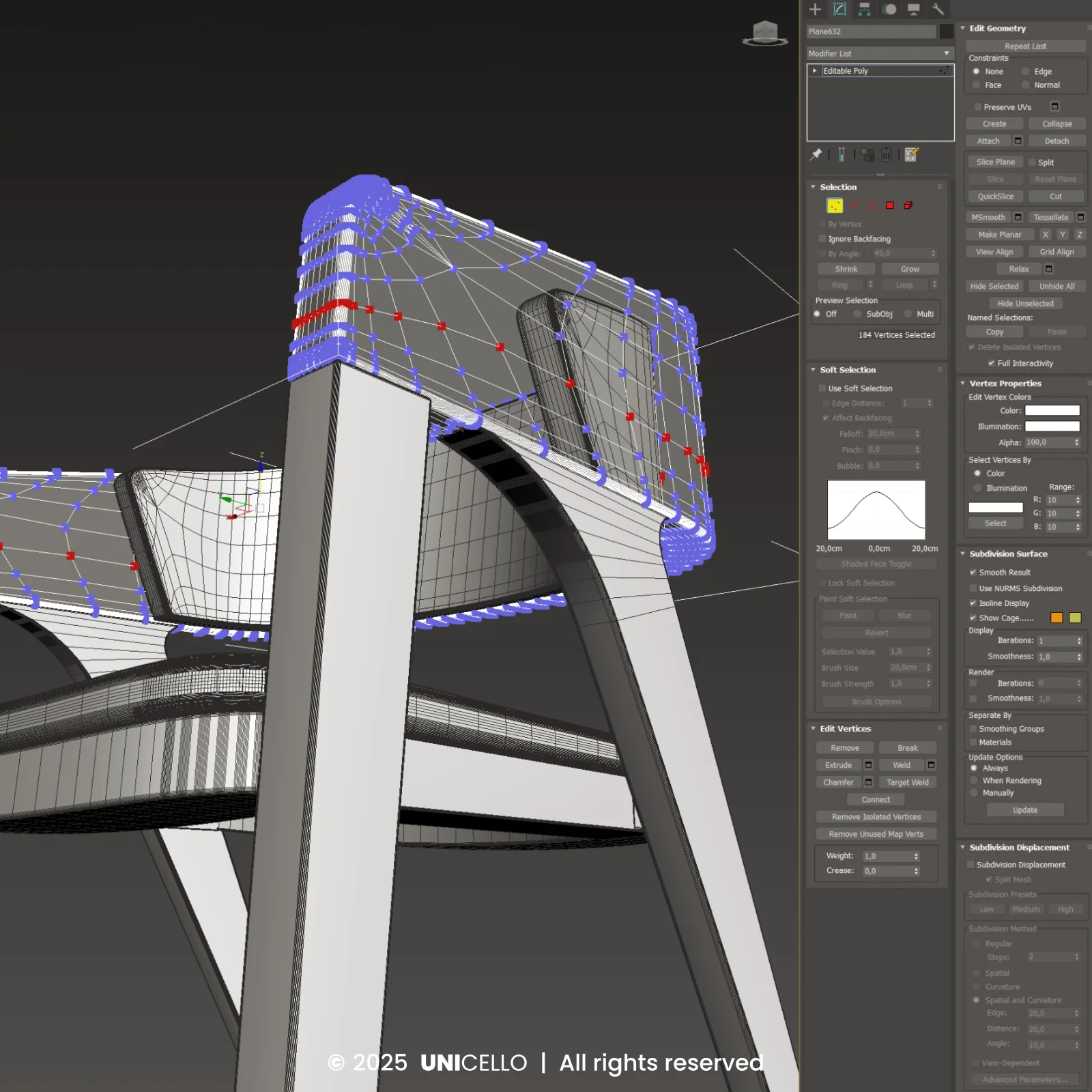Select the Edge constraint radio button
This screenshot has height=1092, width=1092.
coord(1025,72)
